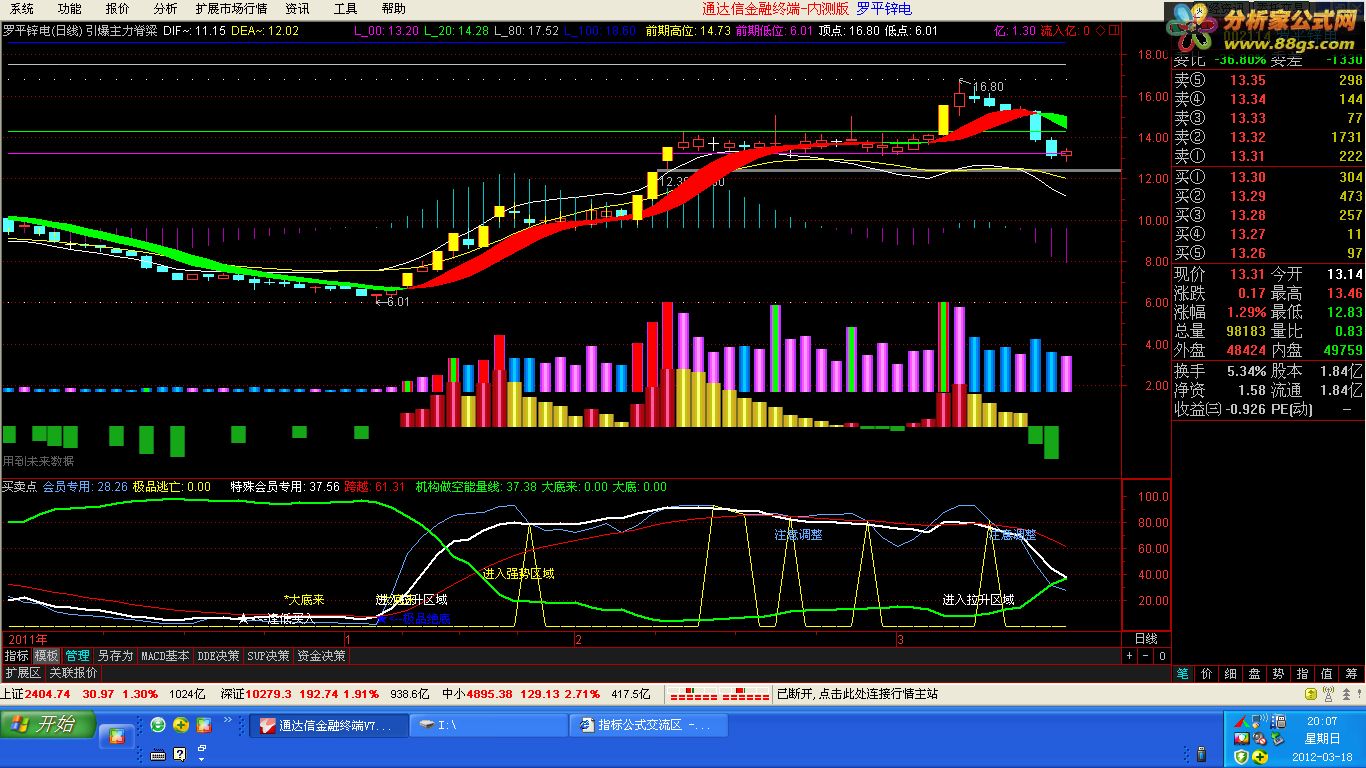Click the green circular quick-launch browser icon

tap(158, 724)
